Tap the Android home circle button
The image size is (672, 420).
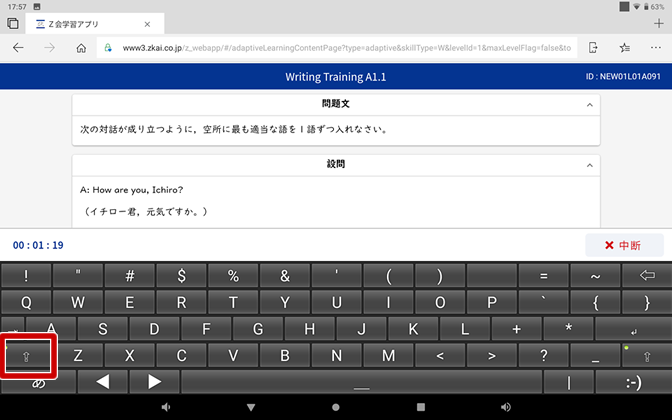tap(336, 407)
